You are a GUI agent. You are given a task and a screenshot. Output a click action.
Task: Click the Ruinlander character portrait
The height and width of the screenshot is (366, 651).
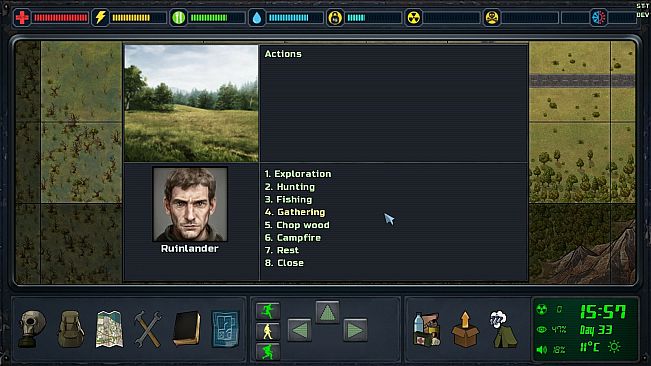tap(190, 204)
